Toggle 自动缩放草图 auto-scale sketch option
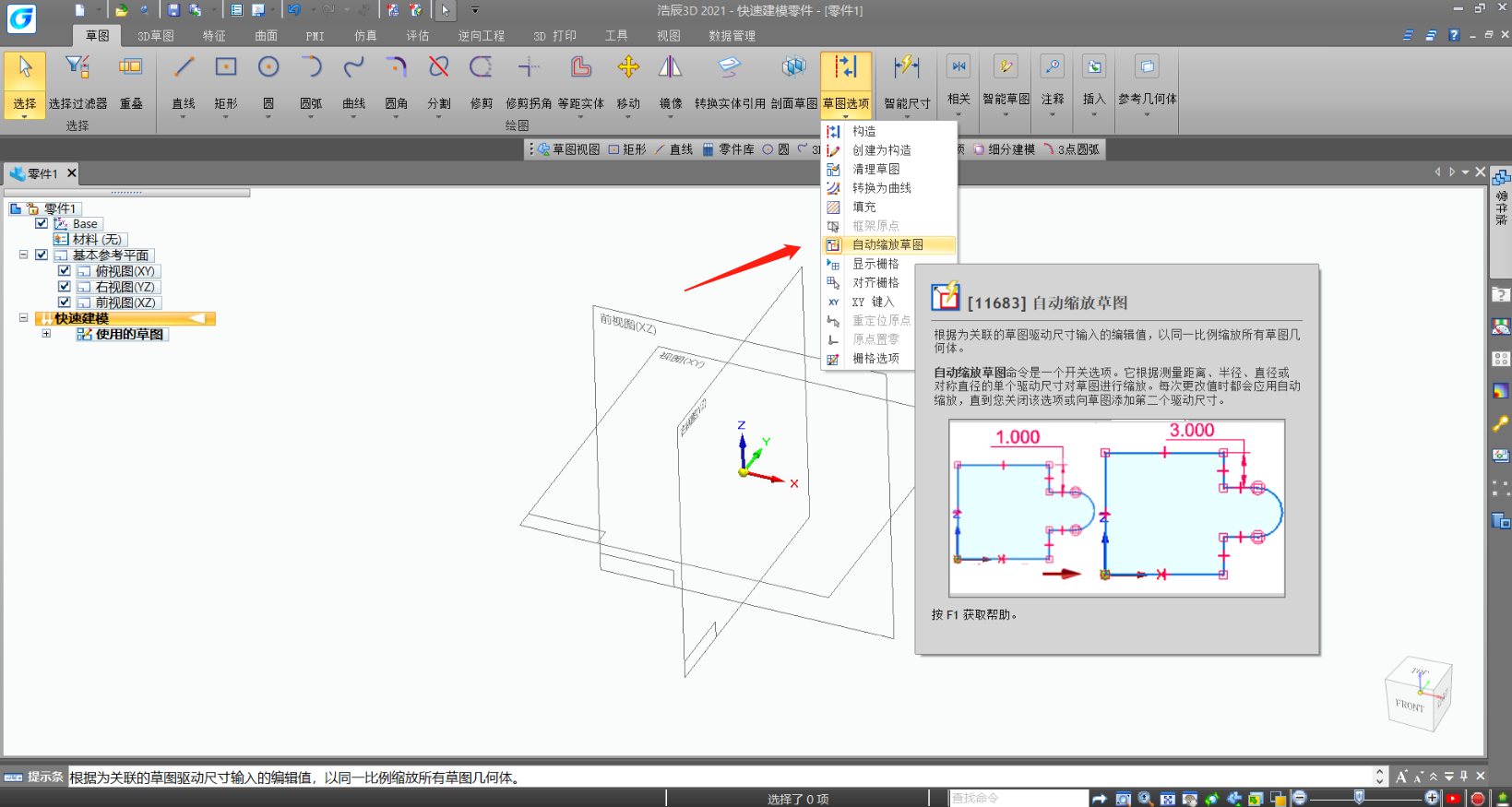This screenshot has width=1512, height=807. (888, 244)
